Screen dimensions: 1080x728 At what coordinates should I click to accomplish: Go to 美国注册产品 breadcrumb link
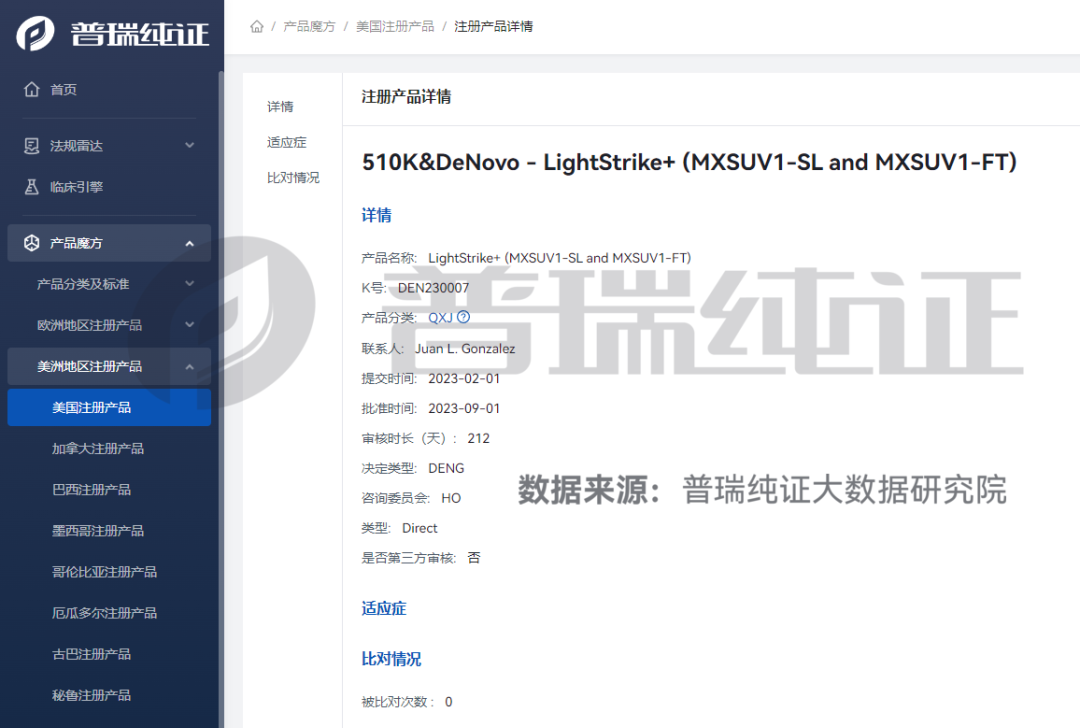tap(395, 26)
